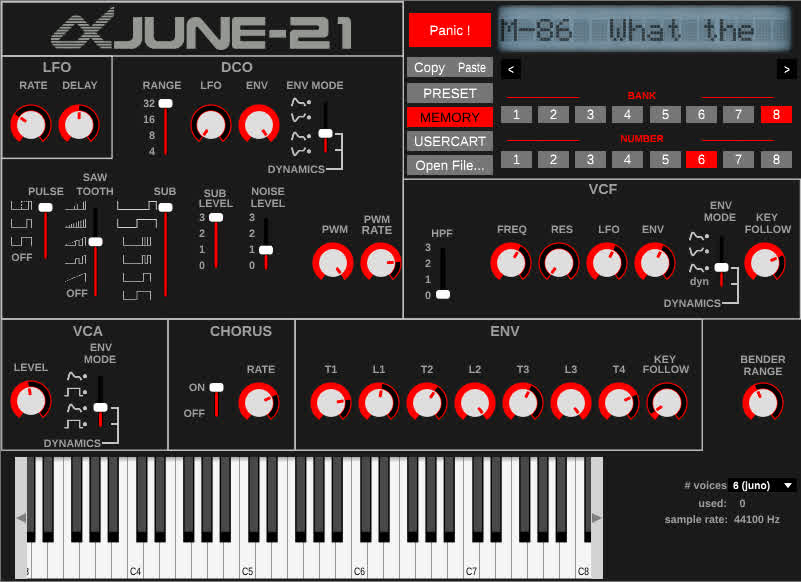Click the SUB LEVEL slider handle

[x=216, y=217]
